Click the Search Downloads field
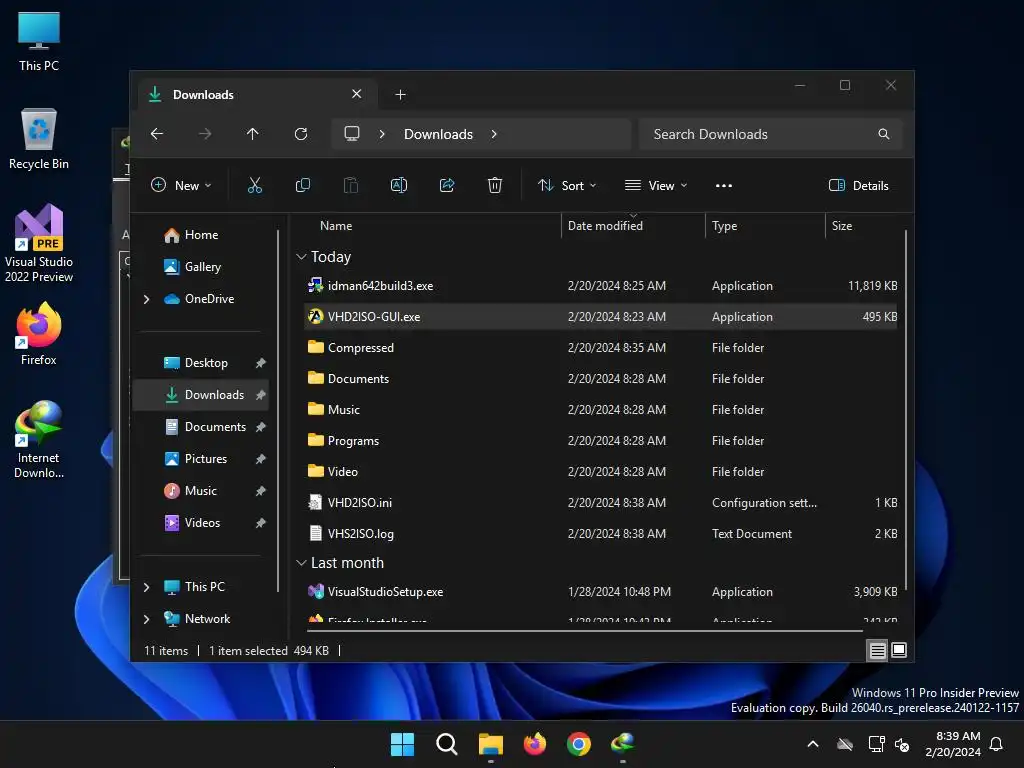This screenshot has height=768, width=1024. coord(771,134)
